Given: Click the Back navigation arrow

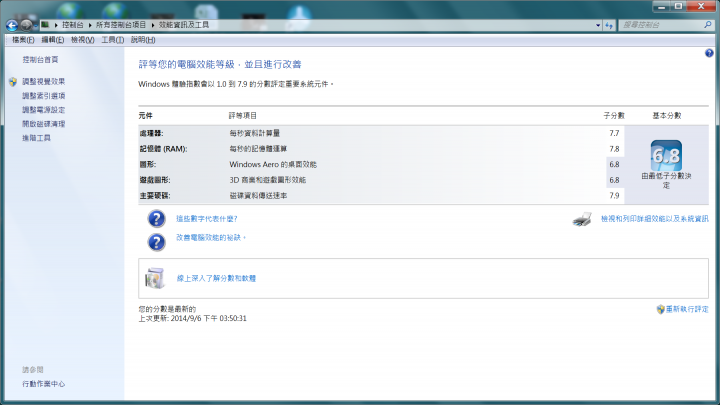Looking at the screenshot, I should click(x=12, y=25).
